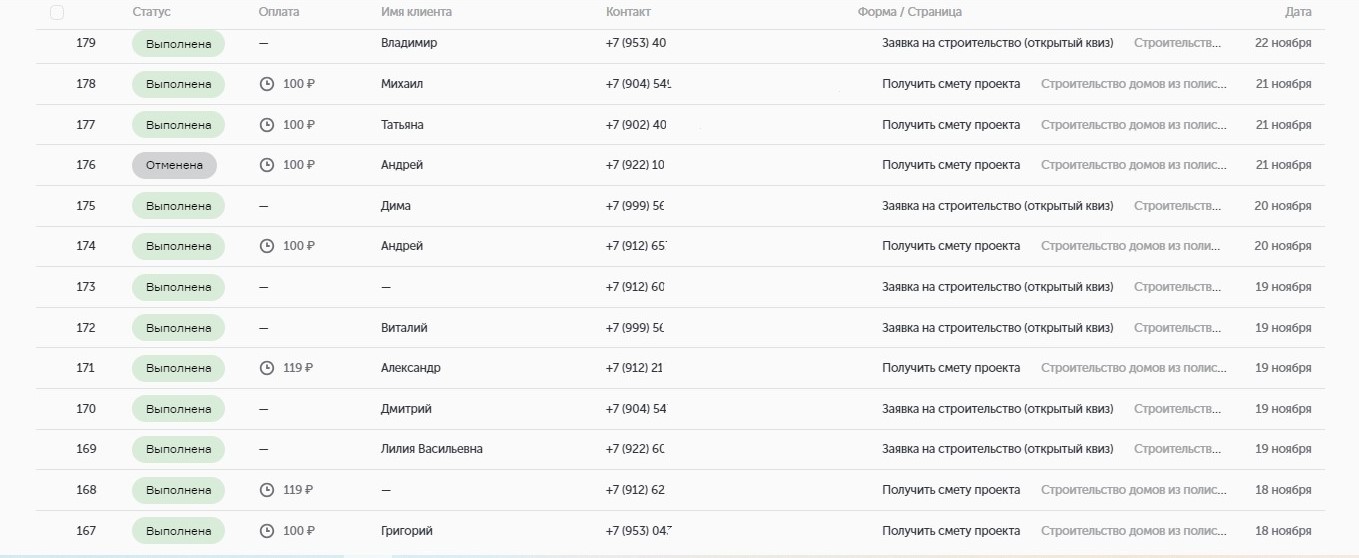Click the Оплата column header
Image resolution: width=1359 pixels, height=558 pixels.
click(x=278, y=12)
